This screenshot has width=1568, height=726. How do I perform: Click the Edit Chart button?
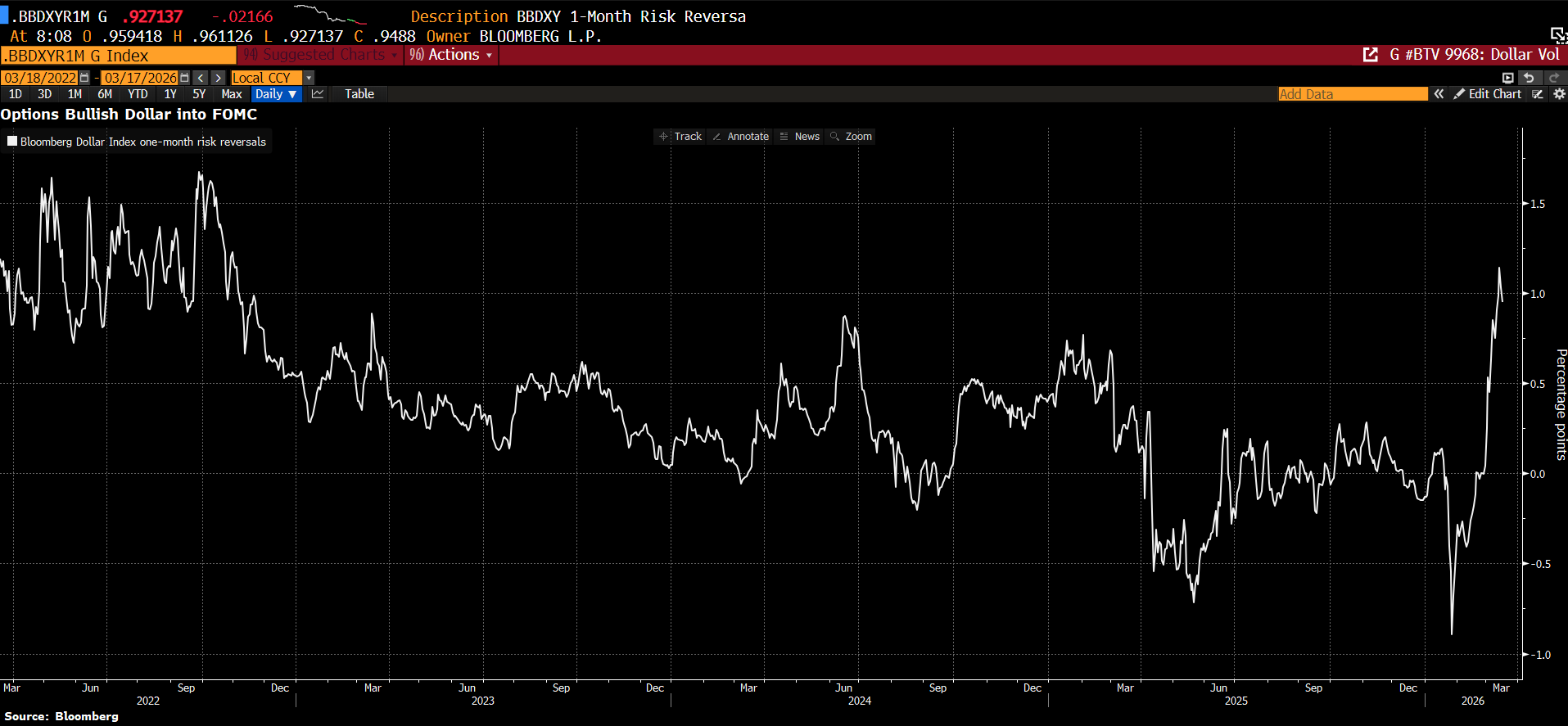(1487, 94)
